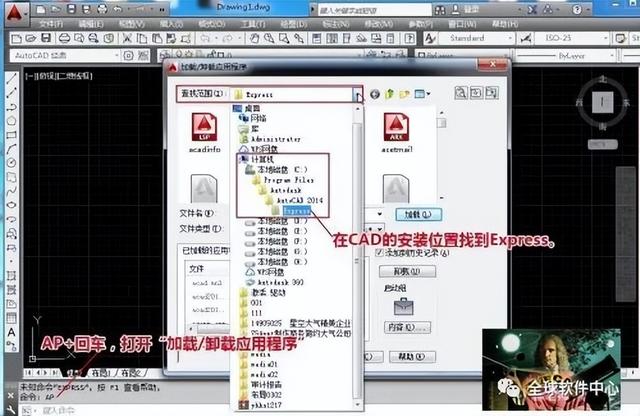Open the 工具(T) menu
Screen dimensions: 640x416
[x=253, y=24]
